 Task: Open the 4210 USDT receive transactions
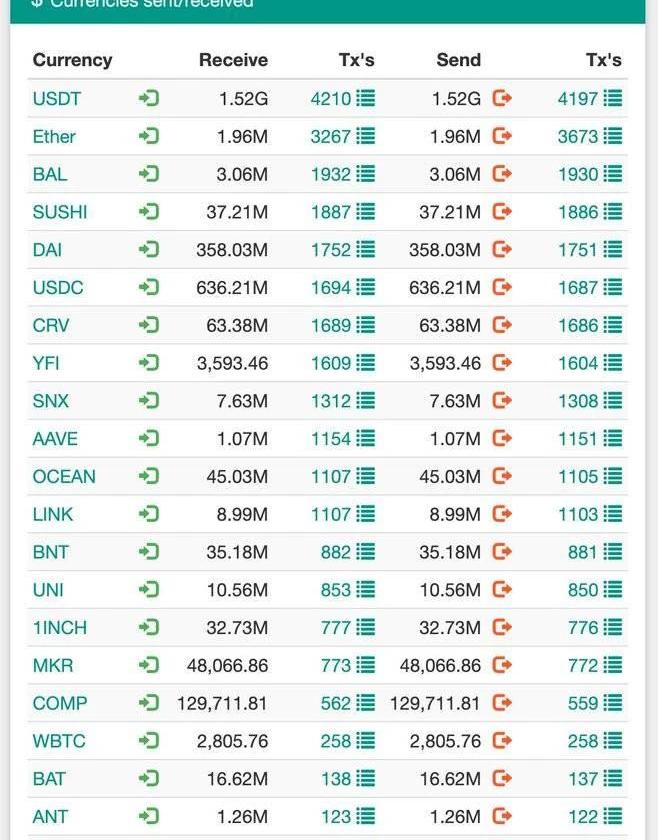coord(331,99)
